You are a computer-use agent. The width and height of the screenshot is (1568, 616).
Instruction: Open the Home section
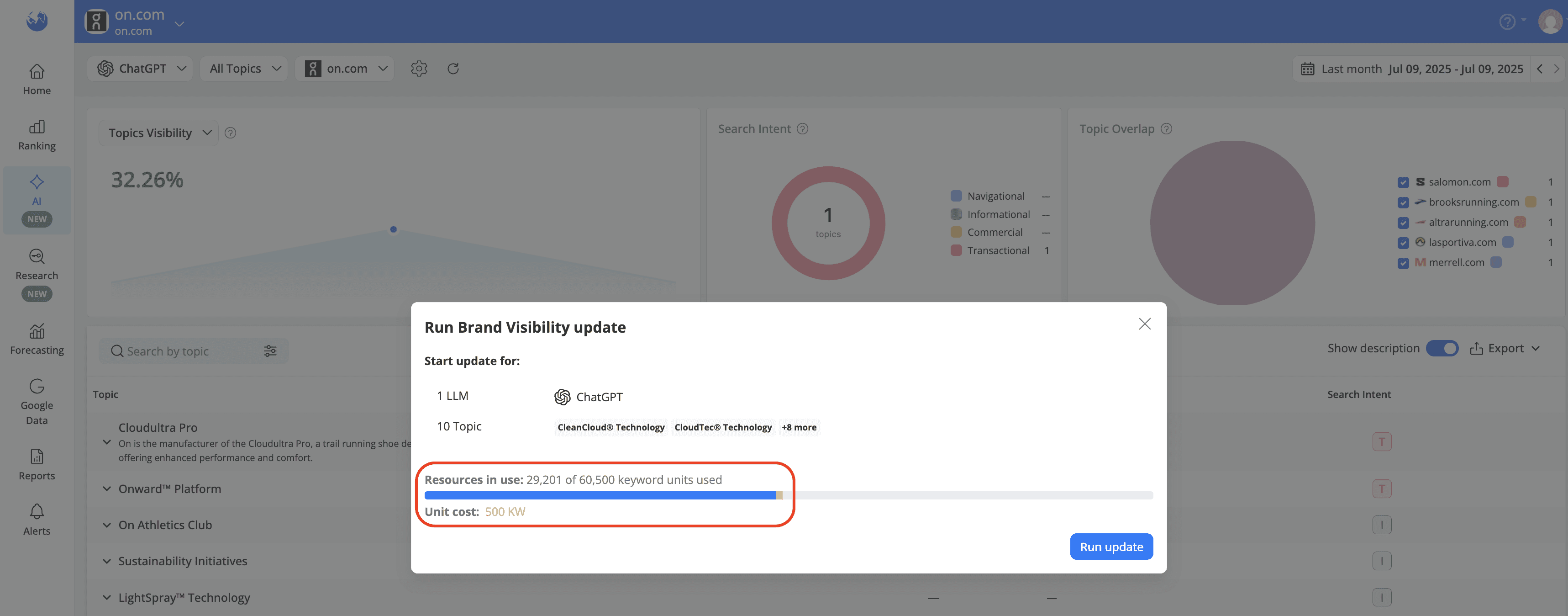coord(37,79)
